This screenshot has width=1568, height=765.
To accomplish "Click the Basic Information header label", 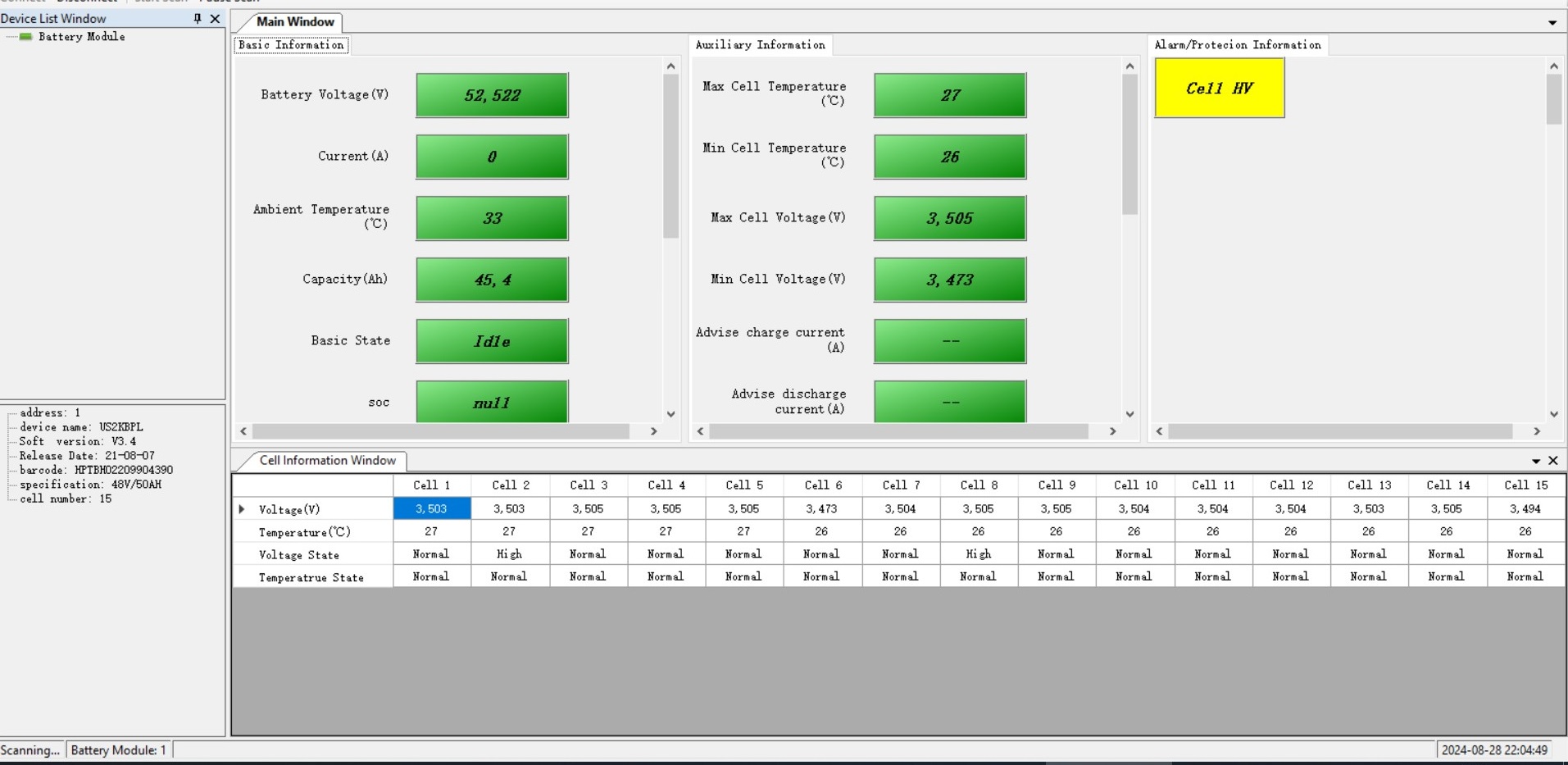I will (x=291, y=45).
